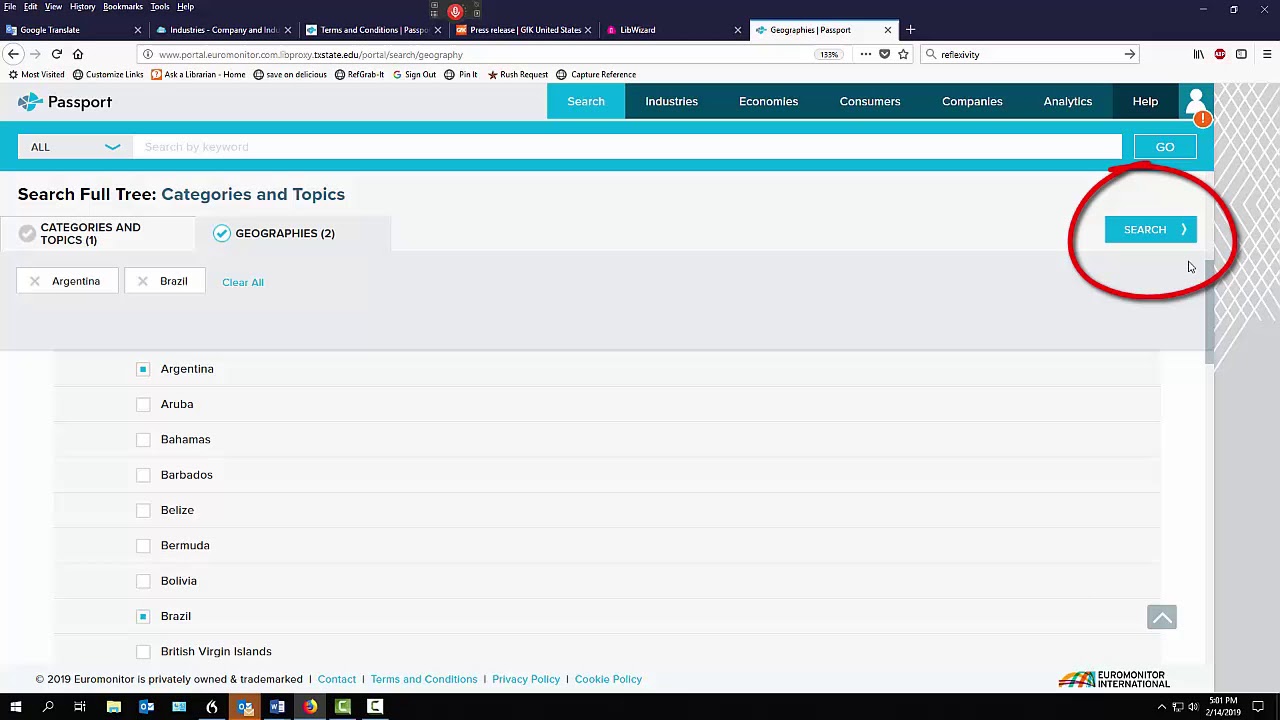Image resolution: width=1280 pixels, height=720 pixels.
Task: Switch to the LibWizard browser tab
Action: tap(675, 30)
